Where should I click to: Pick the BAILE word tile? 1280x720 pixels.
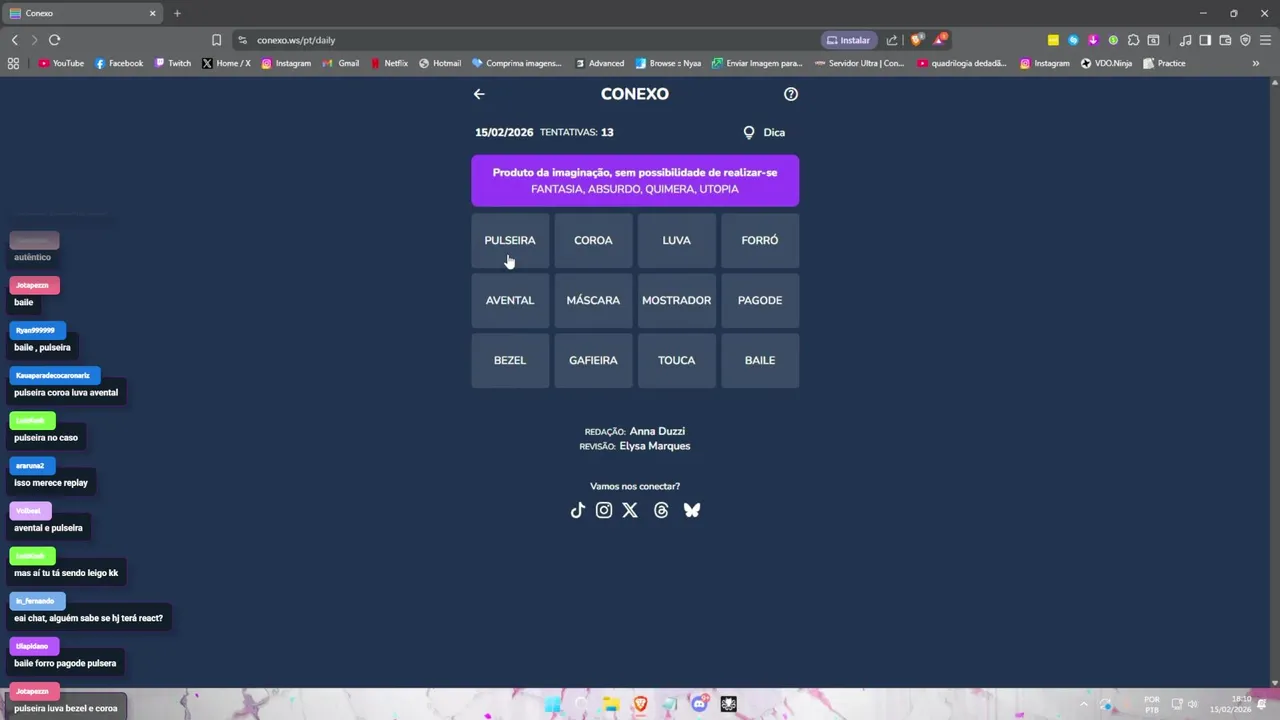point(760,360)
